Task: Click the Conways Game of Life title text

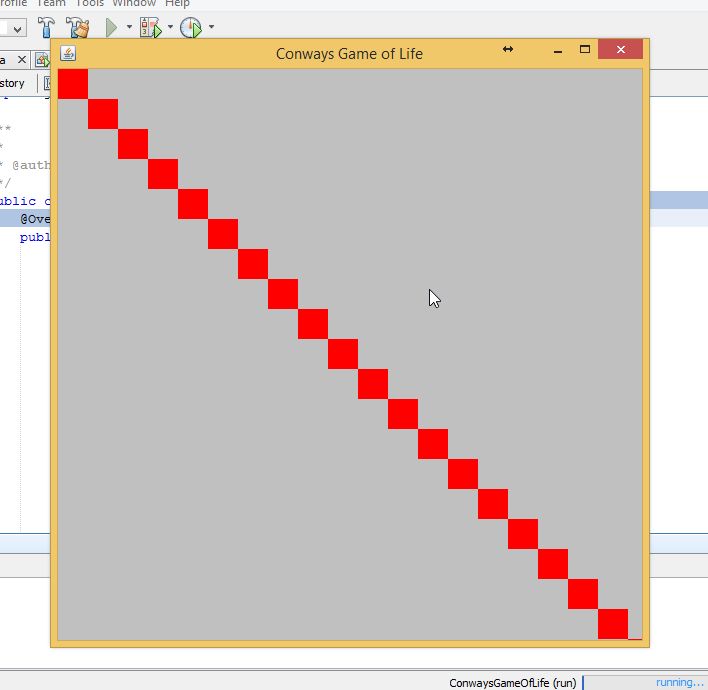Action: pyautogui.click(x=349, y=54)
